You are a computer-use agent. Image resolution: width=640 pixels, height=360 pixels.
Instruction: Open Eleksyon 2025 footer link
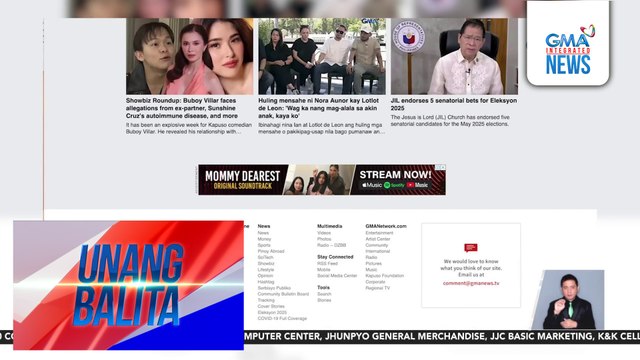coord(272,312)
